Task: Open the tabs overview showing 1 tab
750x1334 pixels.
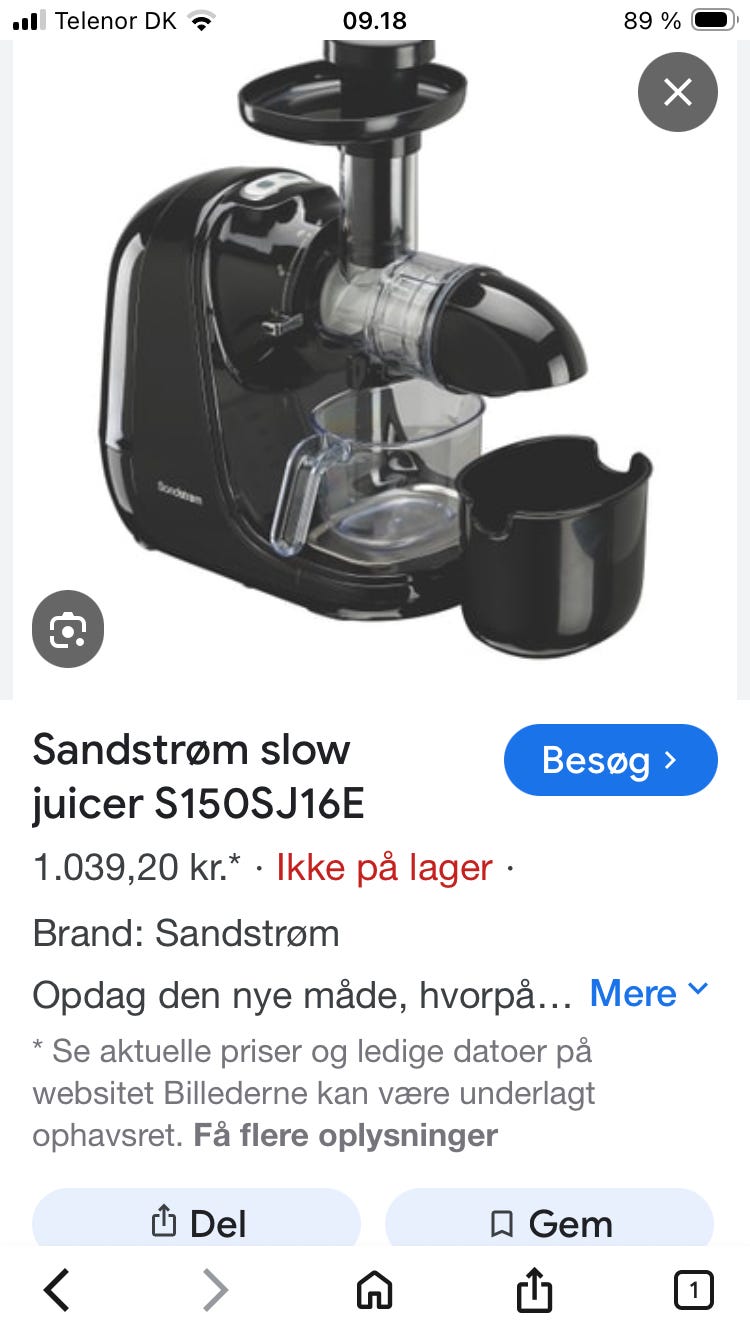Action: pyautogui.click(x=694, y=1290)
